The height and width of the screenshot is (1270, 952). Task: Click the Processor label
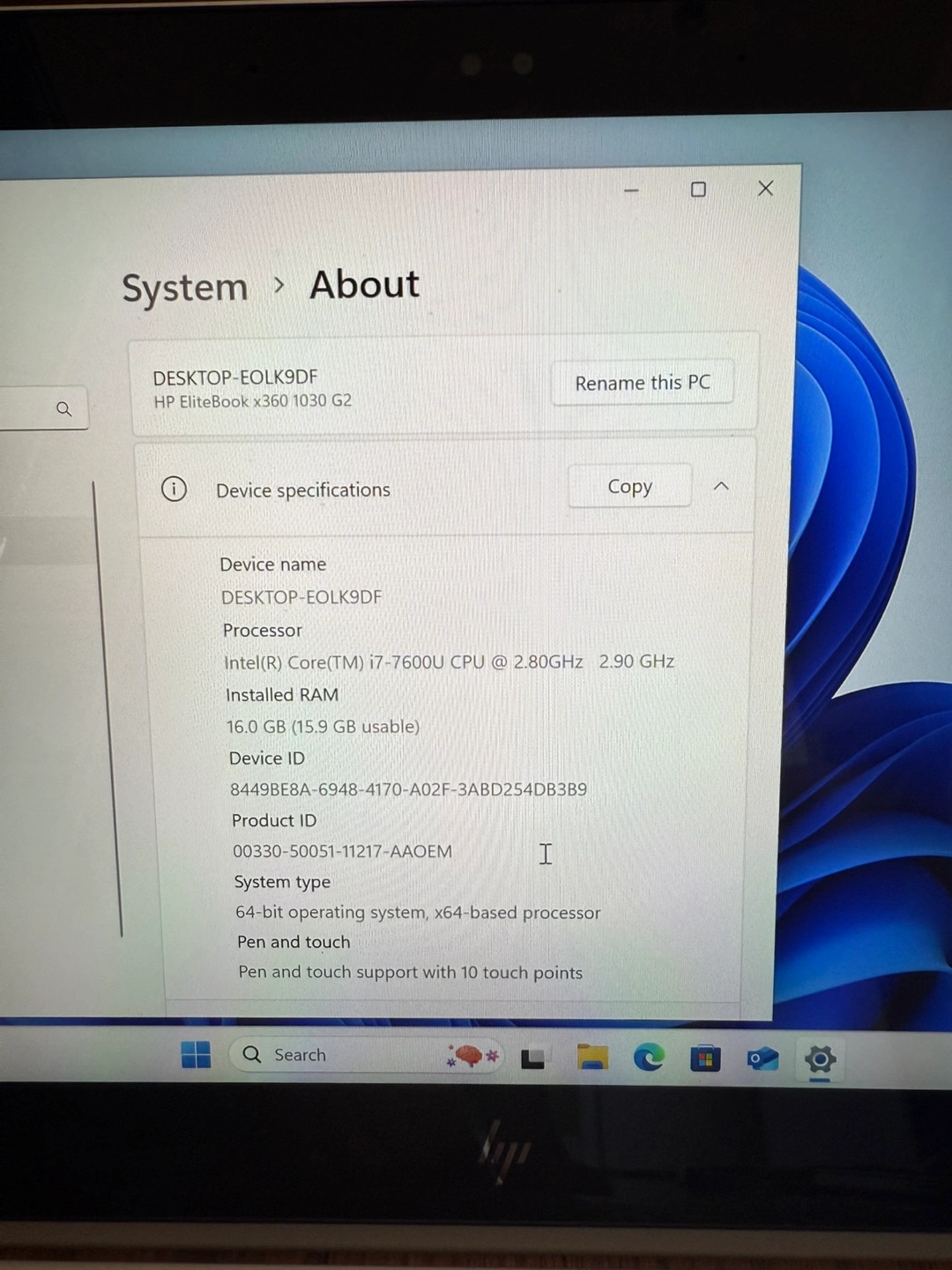click(x=263, y=631)
